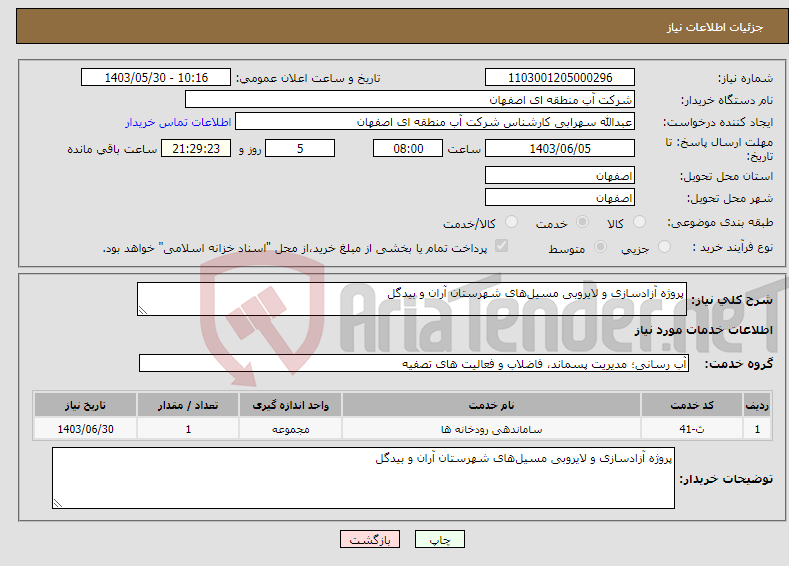This screenshot has height=566, width=789.
Task: Click the service name cell ساماندهی رودخانه ها
Action: pyautogui.click(x=491, y=429)
